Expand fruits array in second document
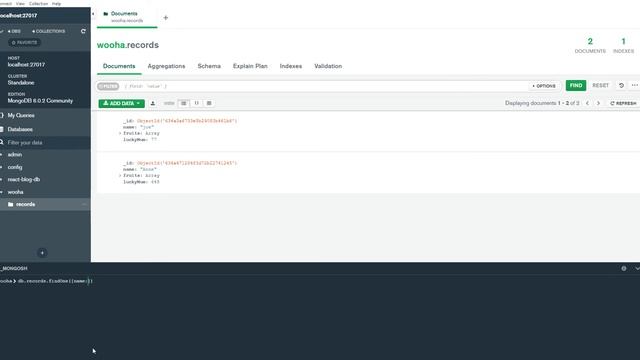Viewport: 640px width, 360px height. pos(120,176)
